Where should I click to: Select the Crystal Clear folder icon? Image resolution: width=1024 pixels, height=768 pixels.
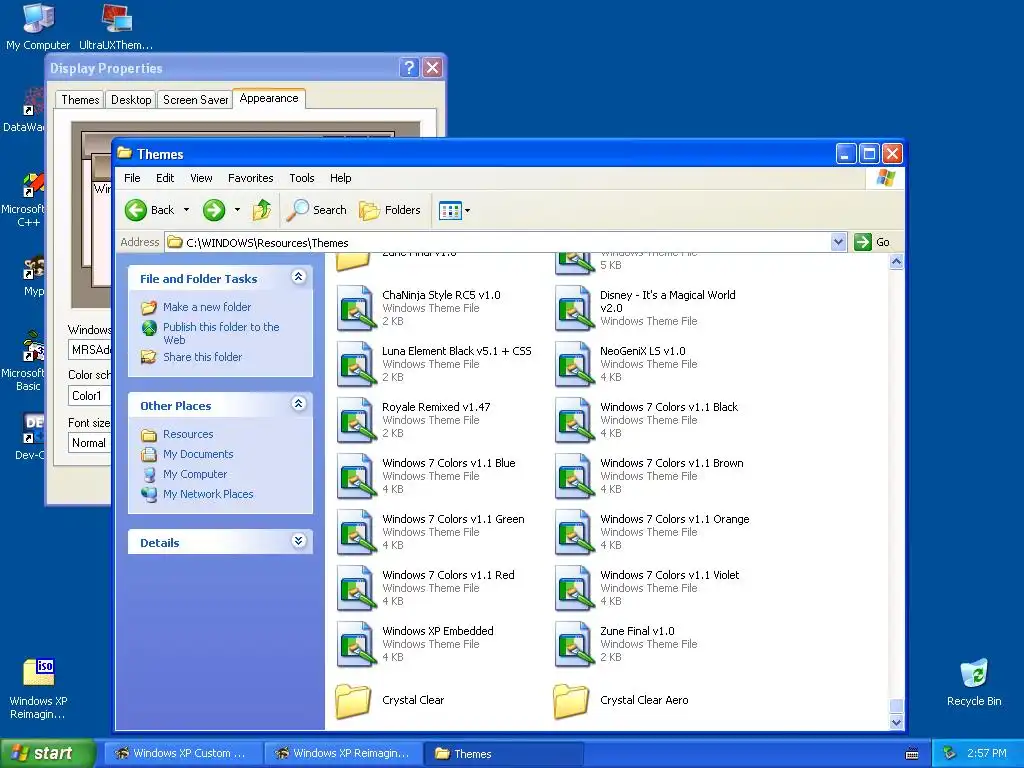pos(353,701)
